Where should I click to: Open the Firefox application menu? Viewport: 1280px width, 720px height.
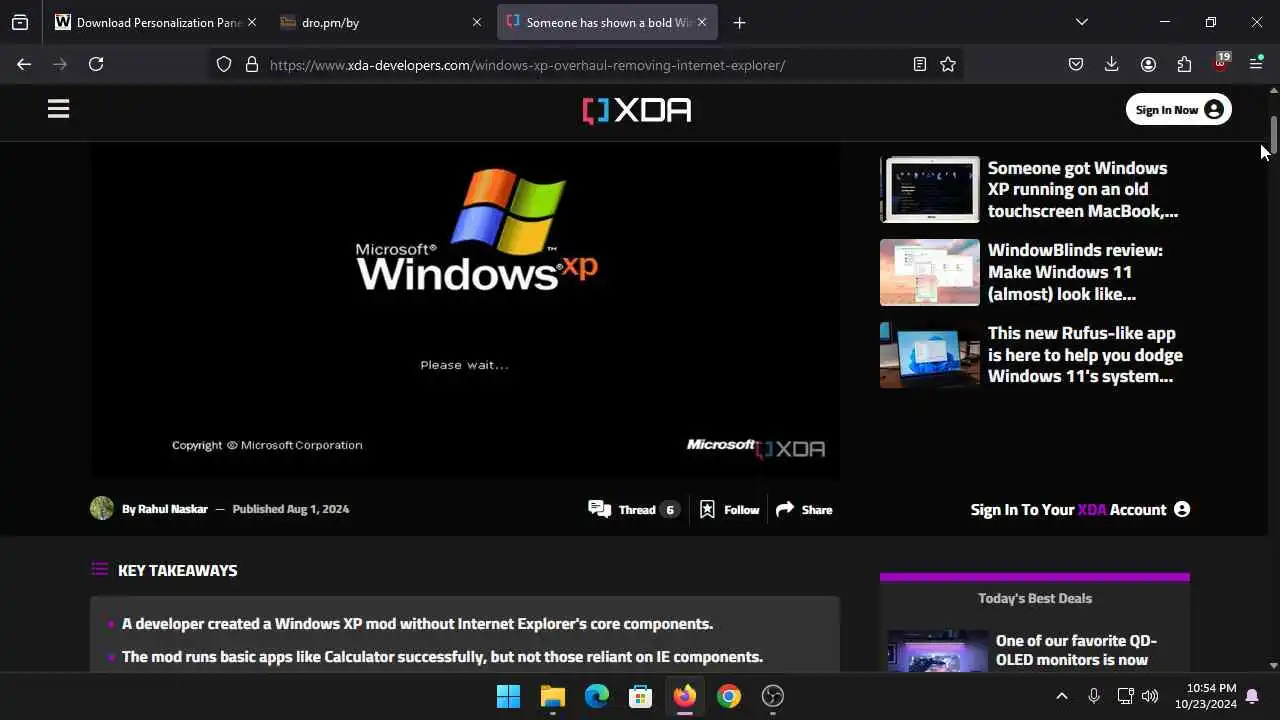1256,64
